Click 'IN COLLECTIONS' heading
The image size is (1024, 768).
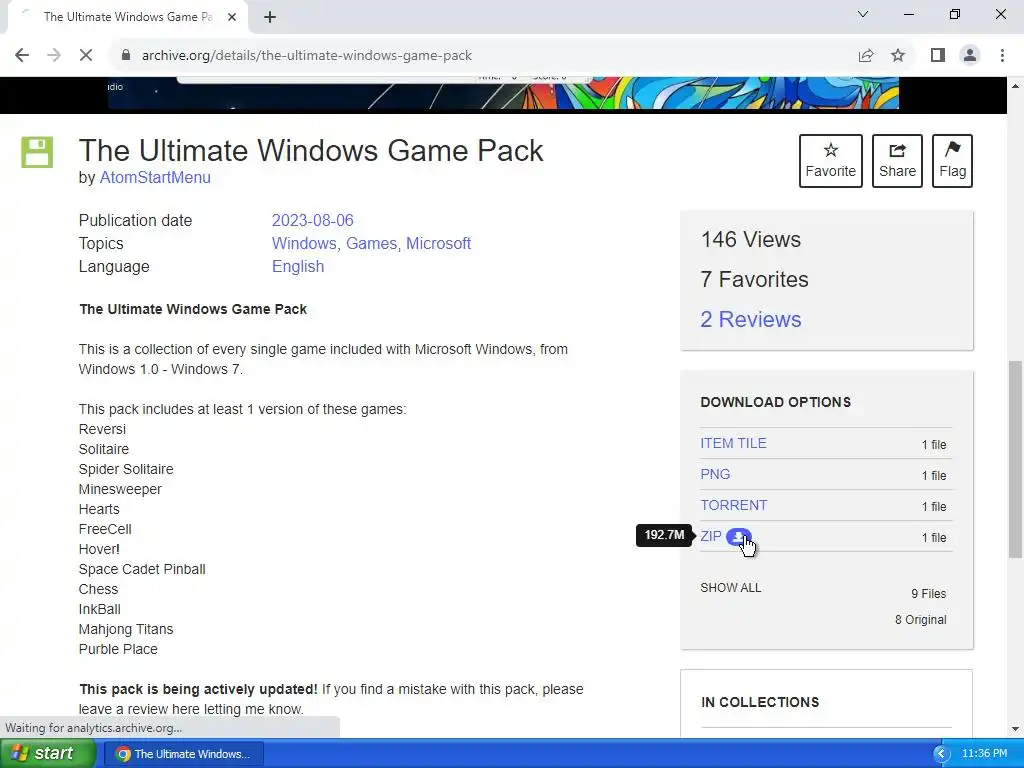[x=760, y=703]
